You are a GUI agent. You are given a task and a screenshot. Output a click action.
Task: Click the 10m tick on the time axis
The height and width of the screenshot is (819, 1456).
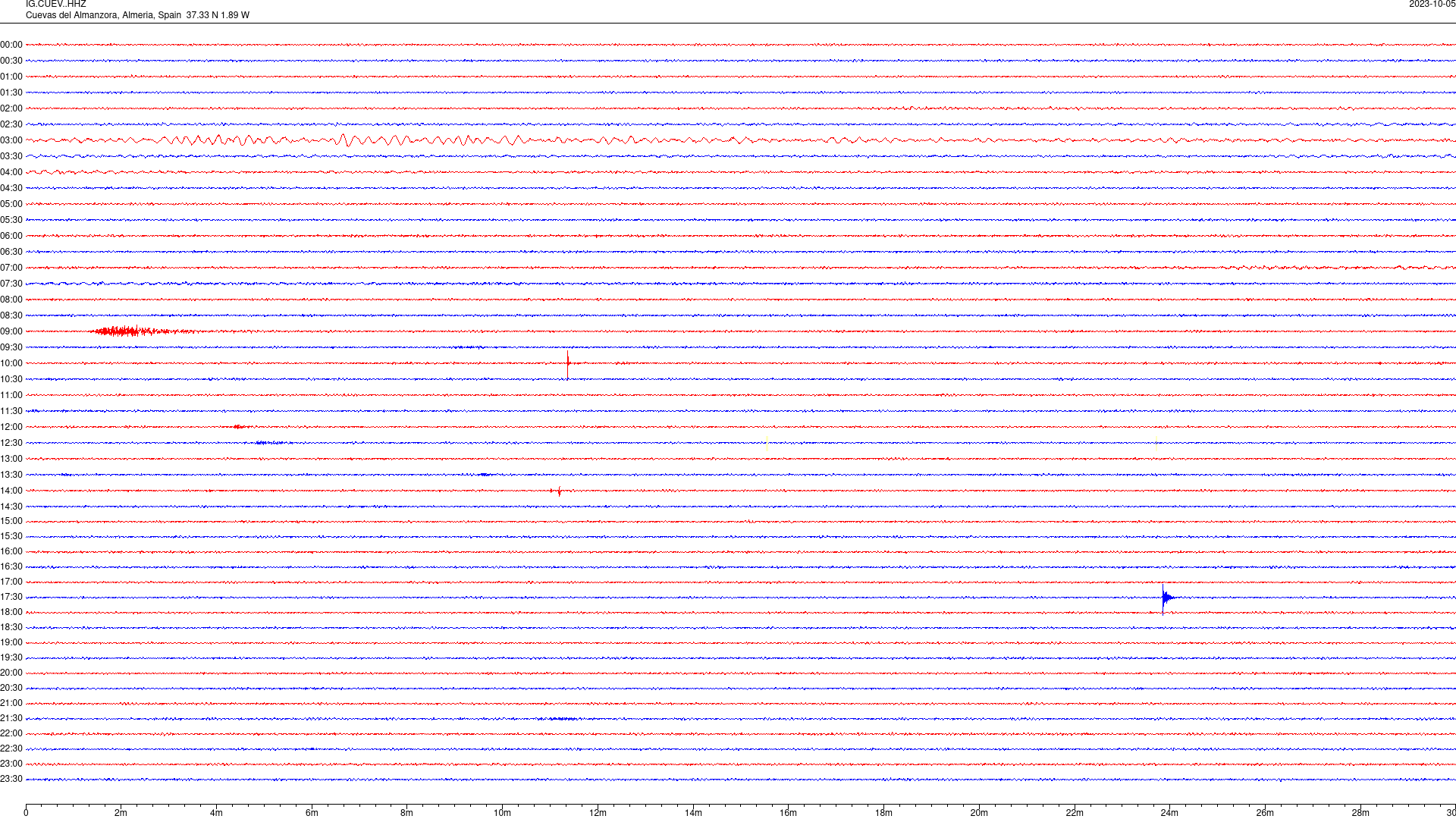click(502, 812)
